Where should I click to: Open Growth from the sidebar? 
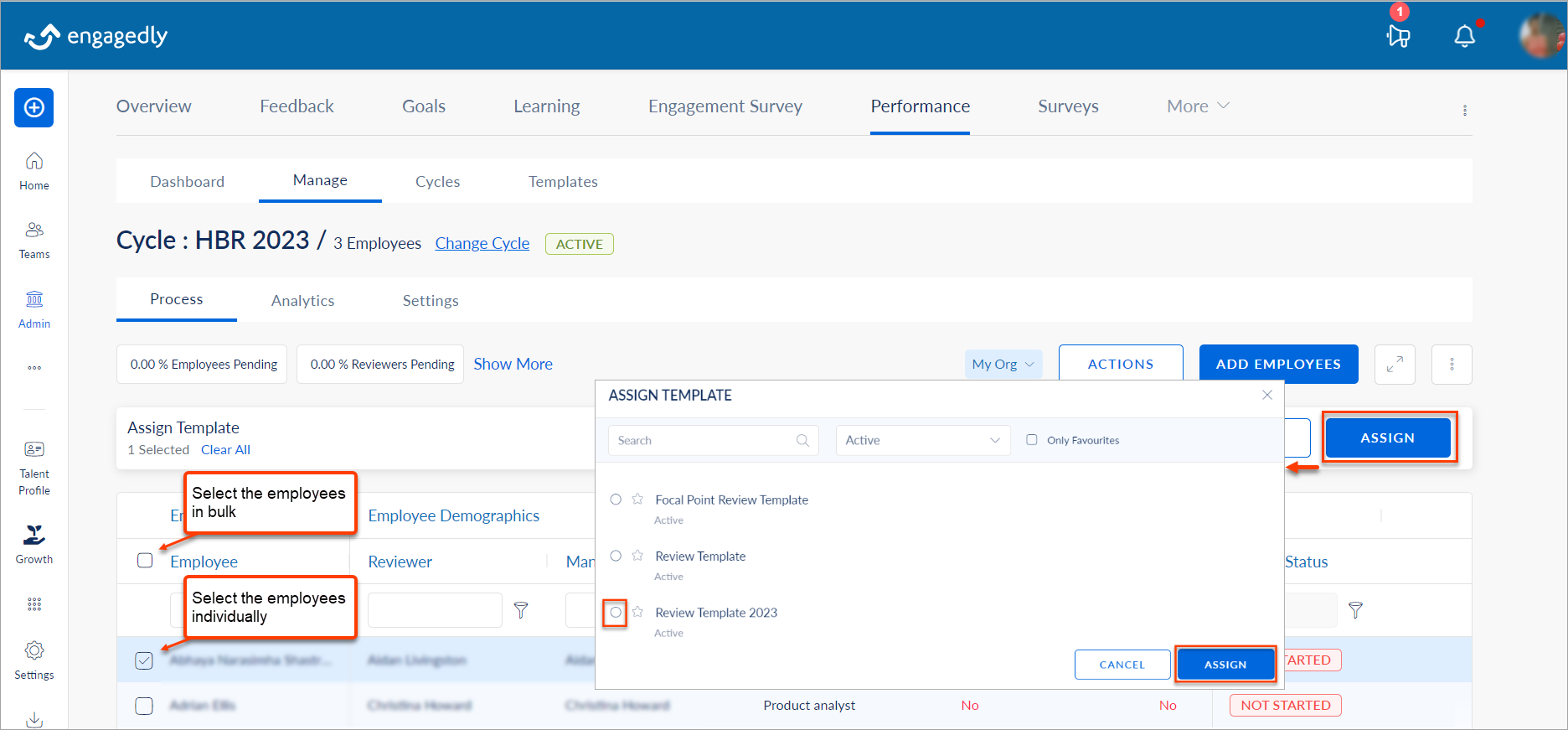[x=34, y=544]
